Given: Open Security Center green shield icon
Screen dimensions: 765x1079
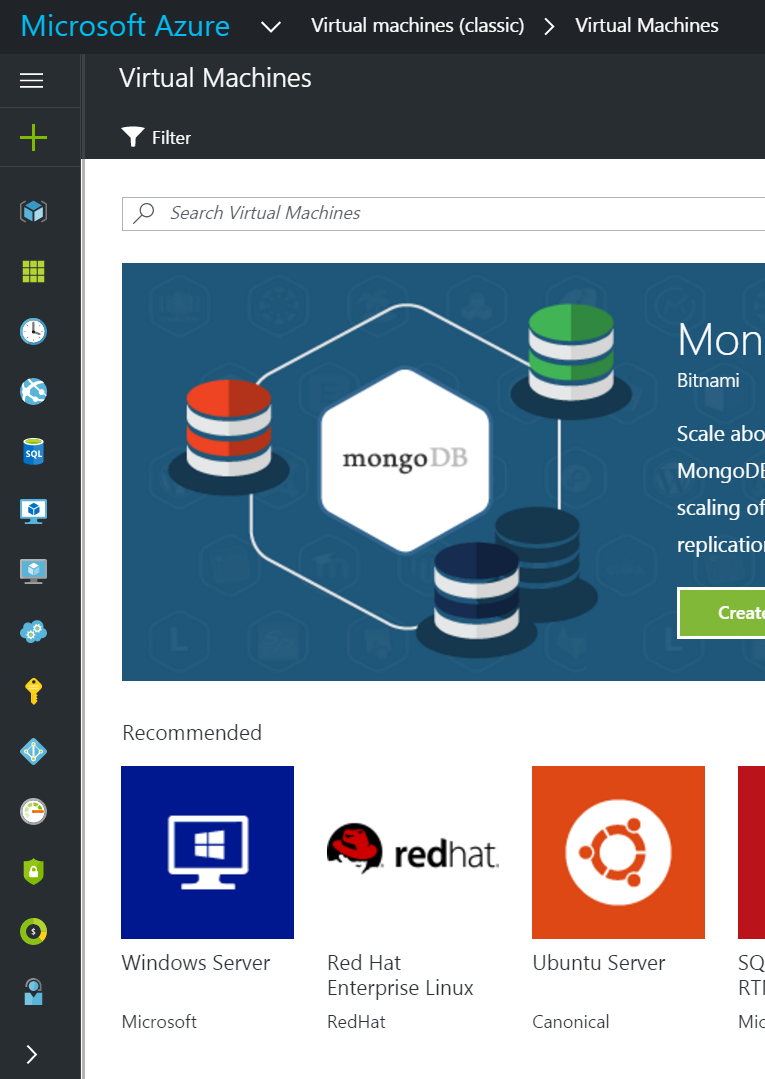Looking at the screenshot, I should tap(33, 871).
